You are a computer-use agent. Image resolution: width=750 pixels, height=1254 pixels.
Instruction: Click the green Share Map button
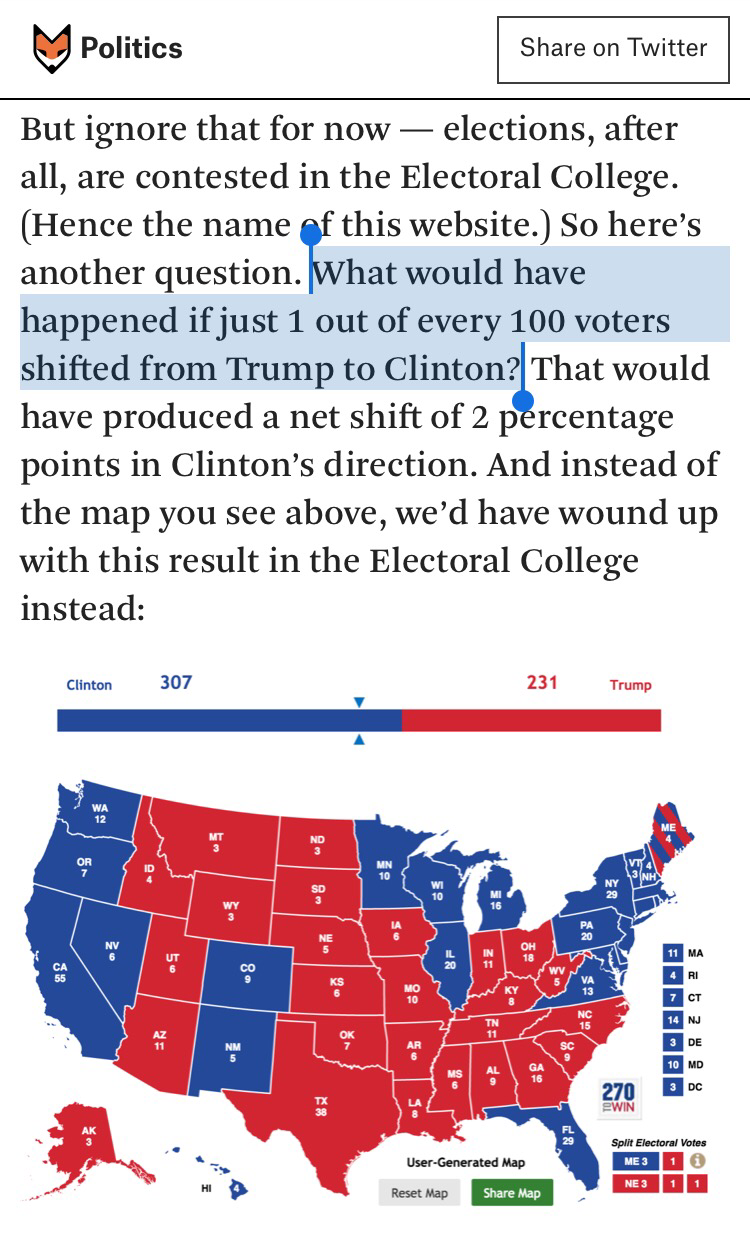(511, 1193)
